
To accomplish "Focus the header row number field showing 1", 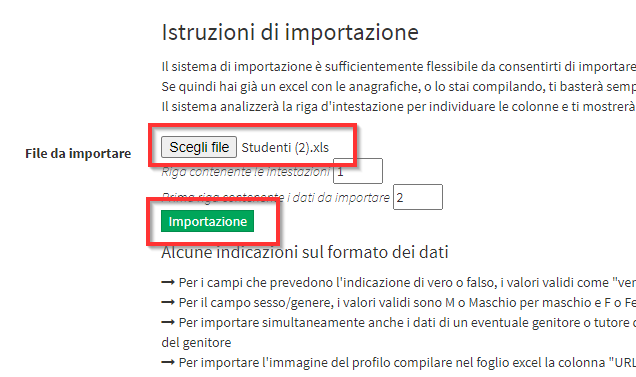I will tap(358, 171).
